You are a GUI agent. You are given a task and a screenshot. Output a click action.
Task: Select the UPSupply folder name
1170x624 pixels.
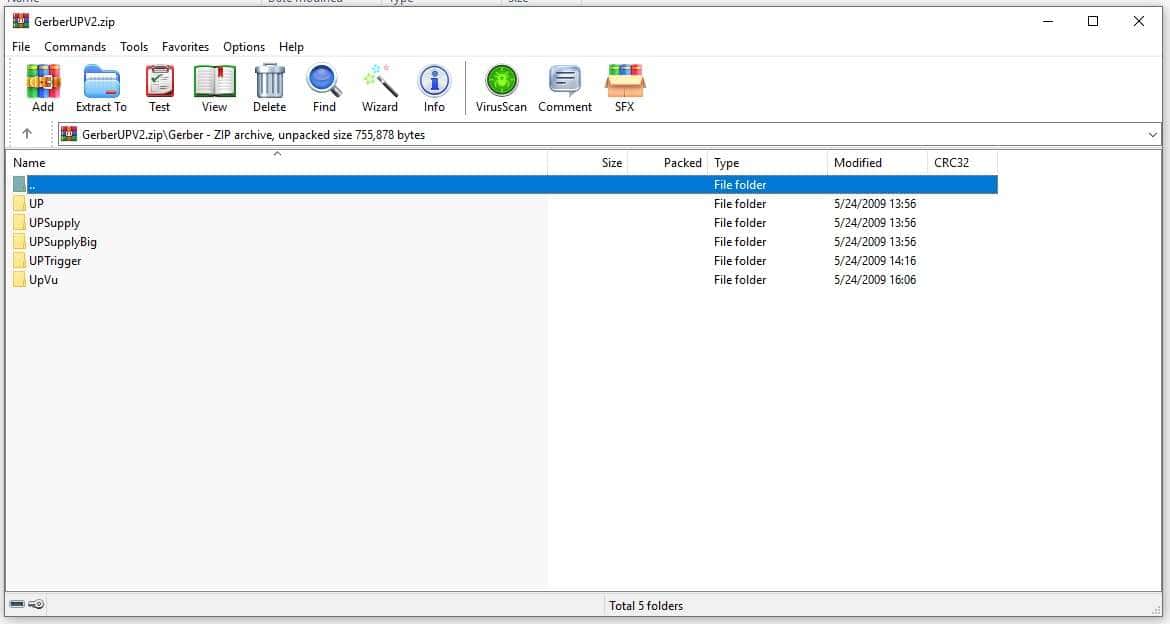(x=54, y=222)
